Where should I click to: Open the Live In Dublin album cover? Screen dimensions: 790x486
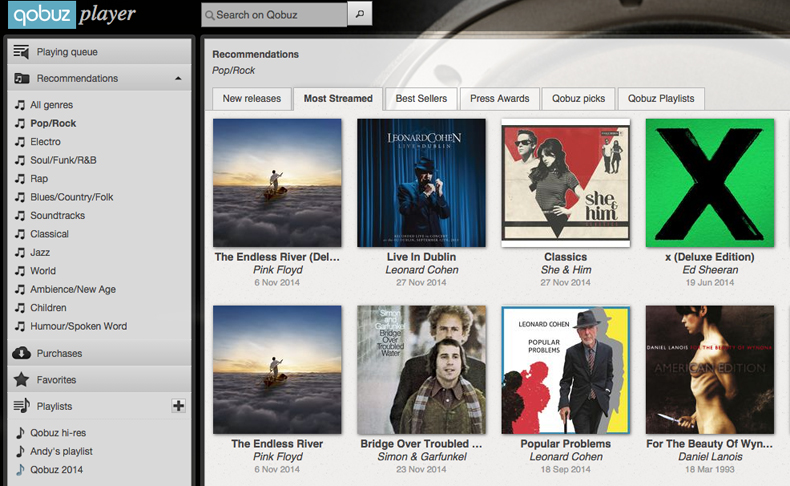[421, 183]
